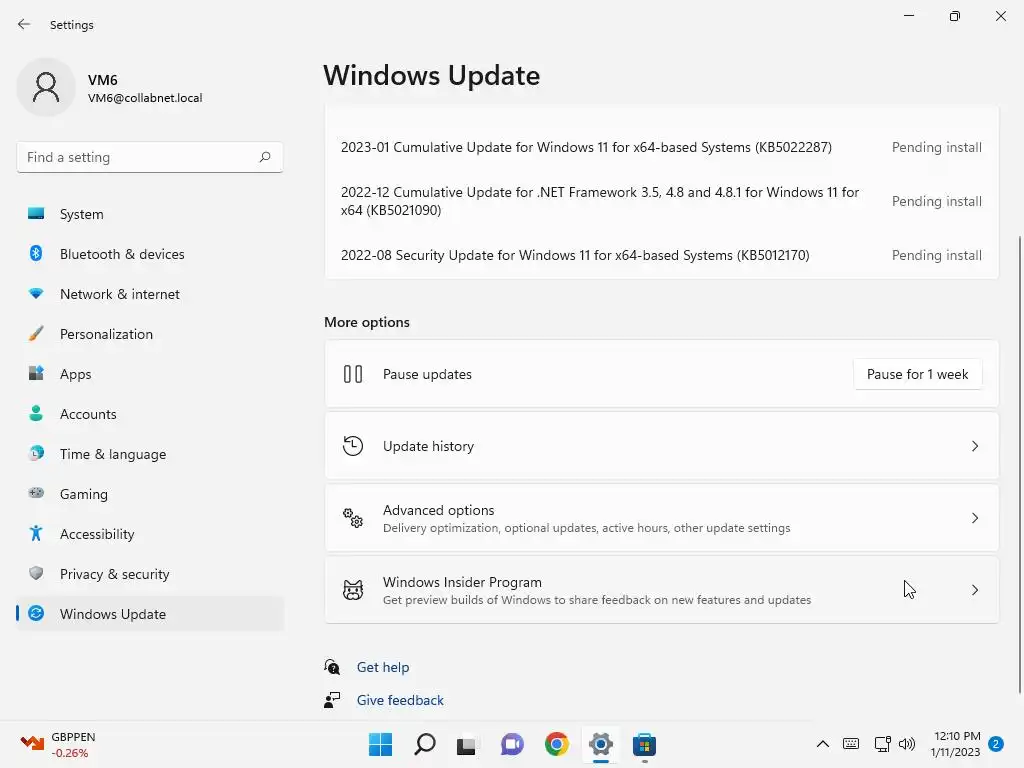Expand Advanced options chevron
This screenshot has width=1024, height=768.
974,518
